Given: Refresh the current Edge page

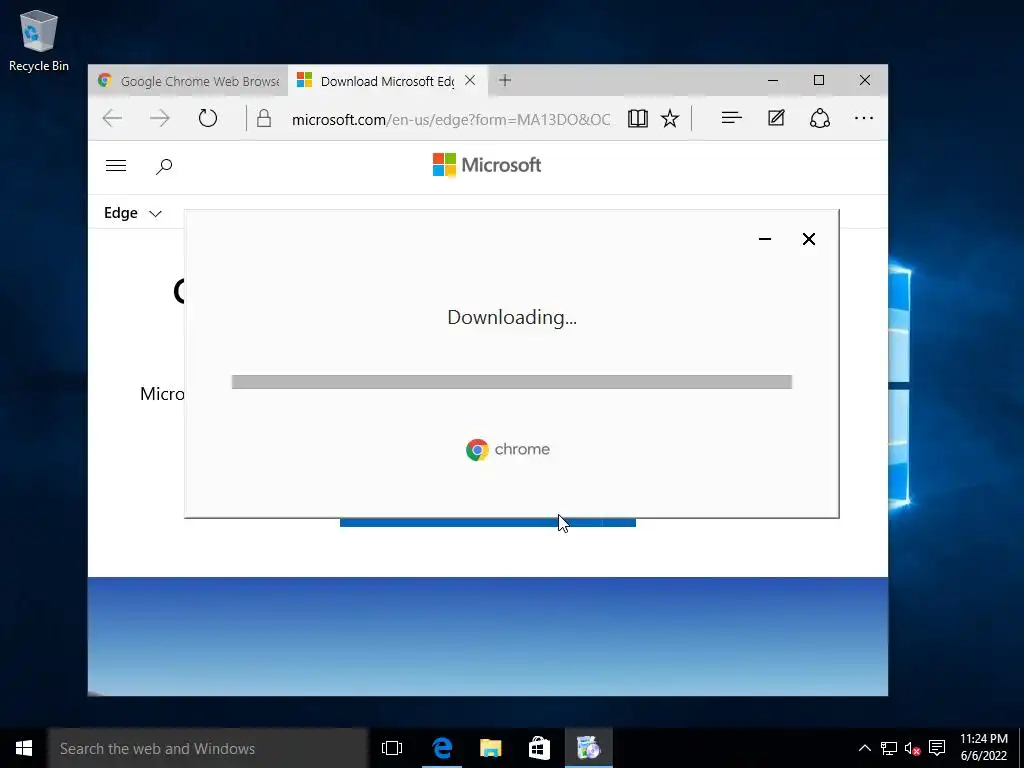Looking at the screenshot, I should click(208, 118).
